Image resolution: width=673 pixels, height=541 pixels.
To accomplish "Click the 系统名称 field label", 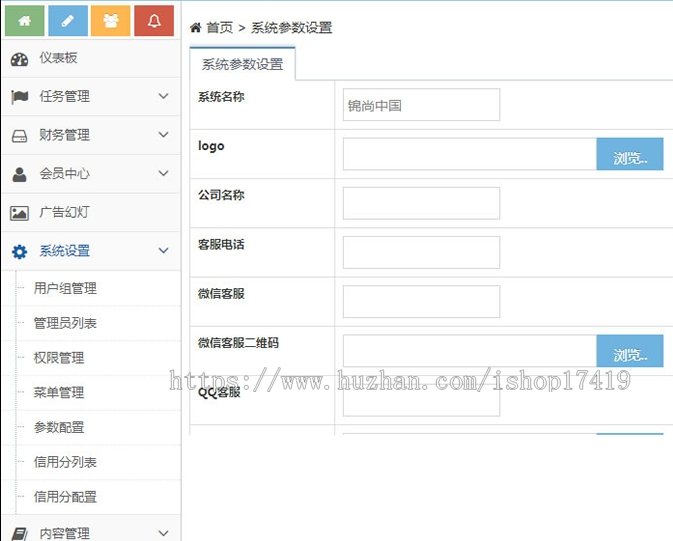I will click(x=221, y=97).
